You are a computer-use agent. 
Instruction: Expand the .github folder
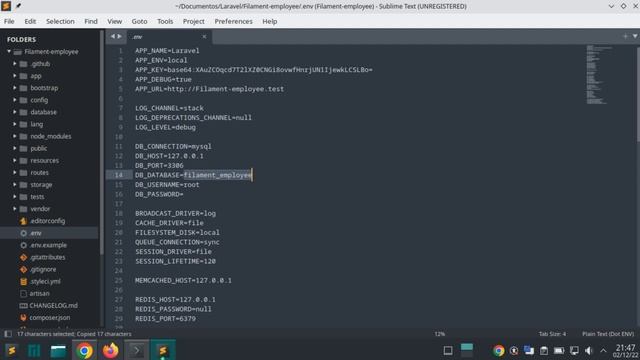coord(15,64)
